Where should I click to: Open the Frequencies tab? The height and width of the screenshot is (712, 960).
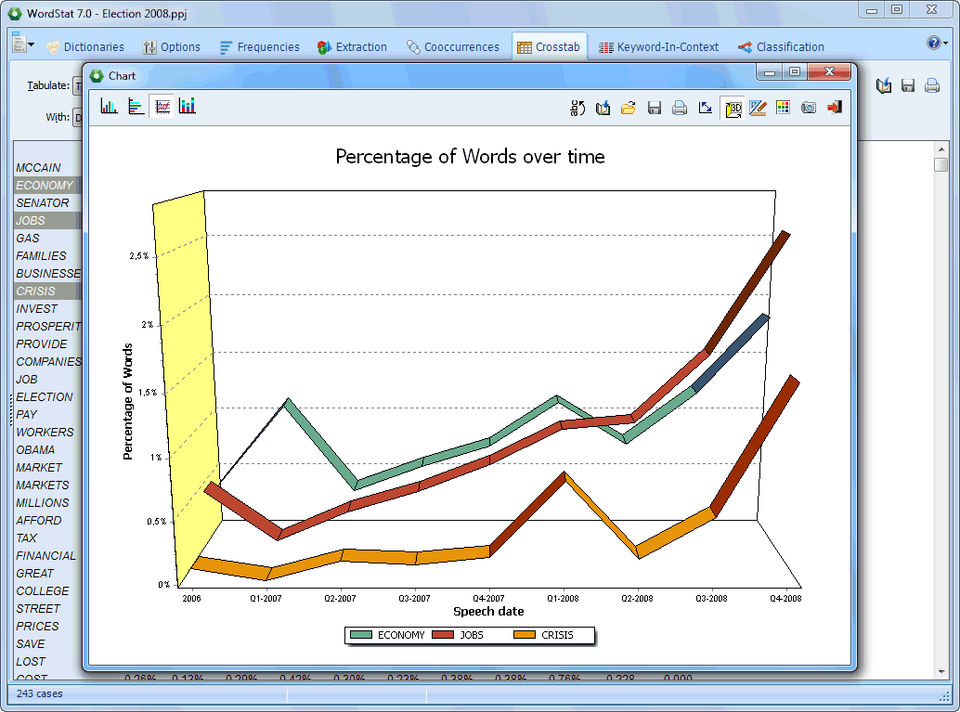[x=260, y=47]
